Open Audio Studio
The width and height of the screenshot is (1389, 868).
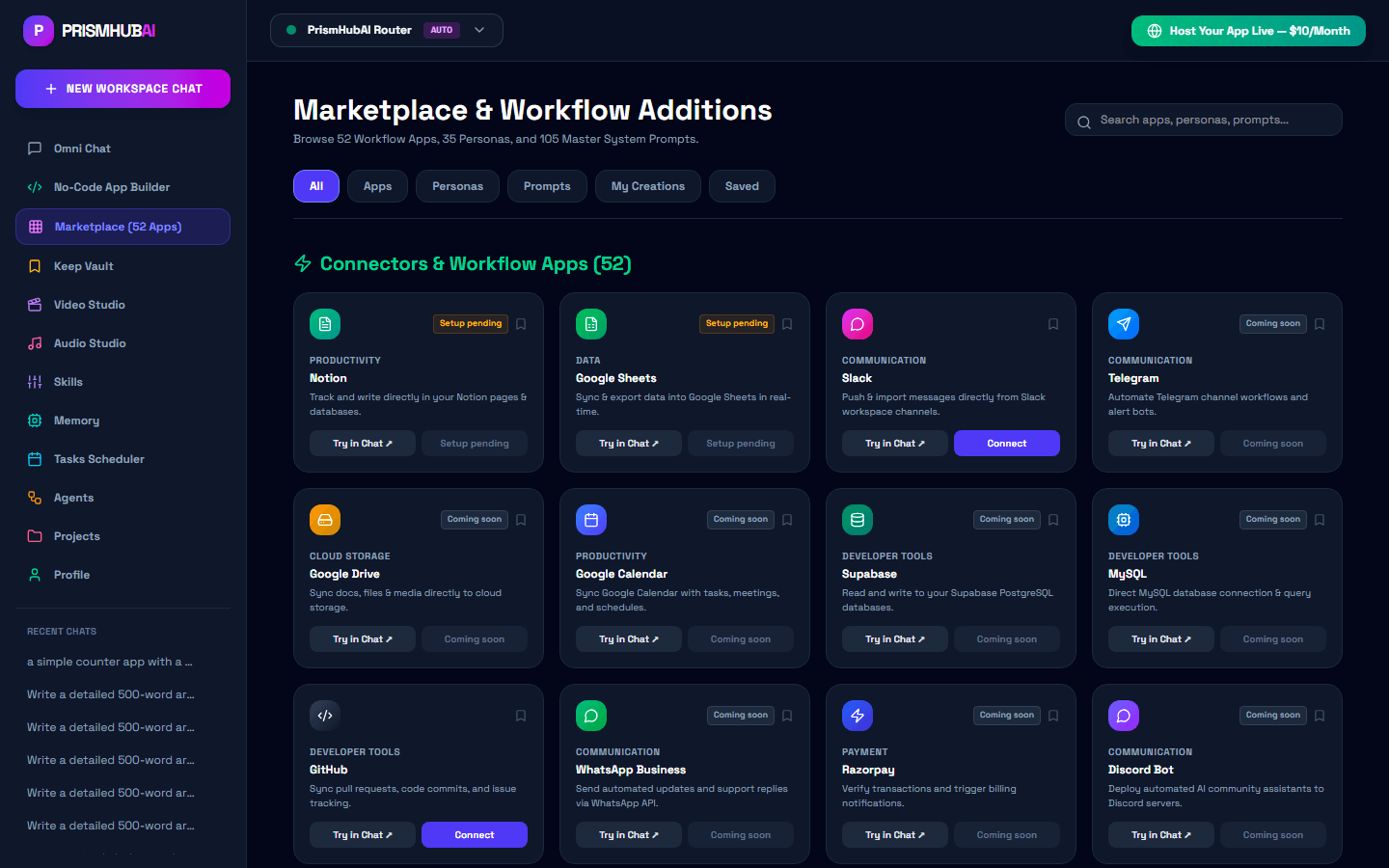click(123, 343)
